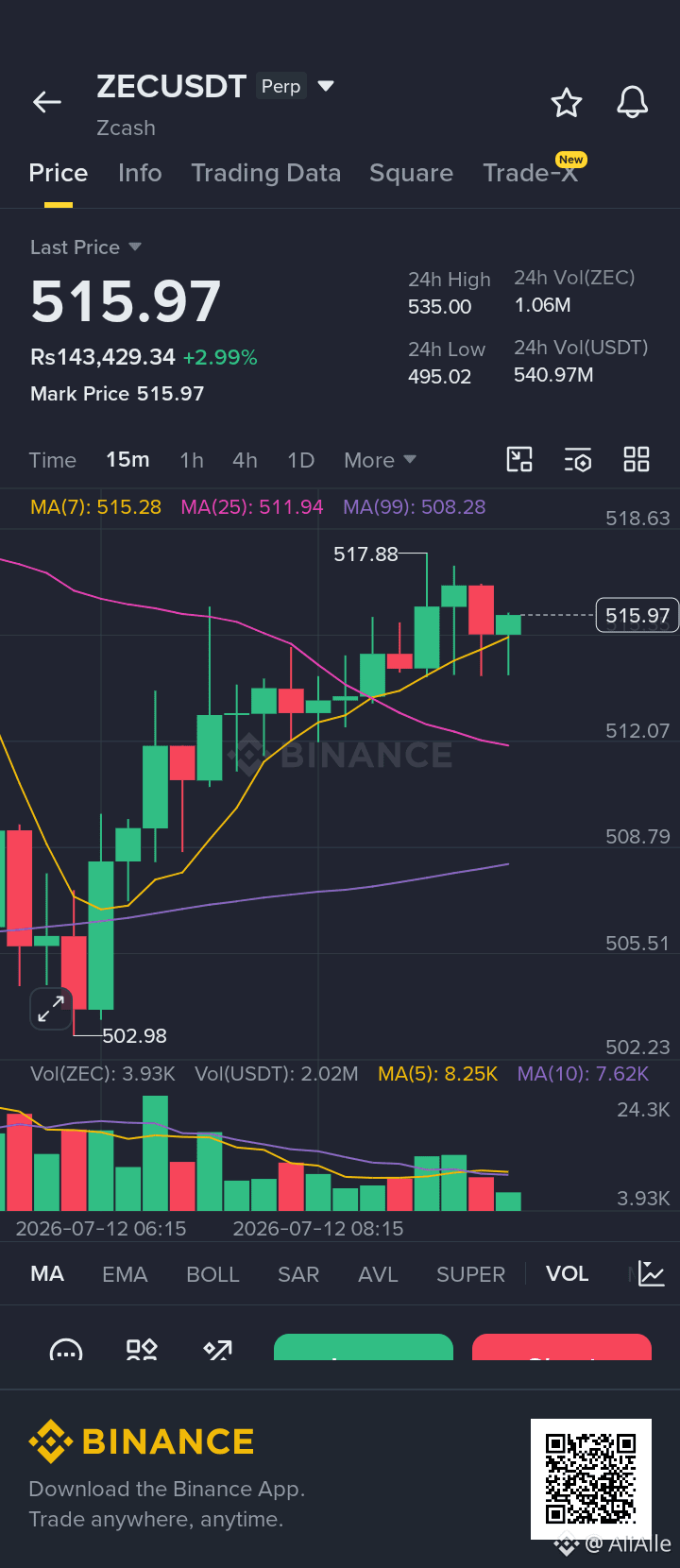Select the Time chart interval
The image size is (680, 1568).
(52, 460)
